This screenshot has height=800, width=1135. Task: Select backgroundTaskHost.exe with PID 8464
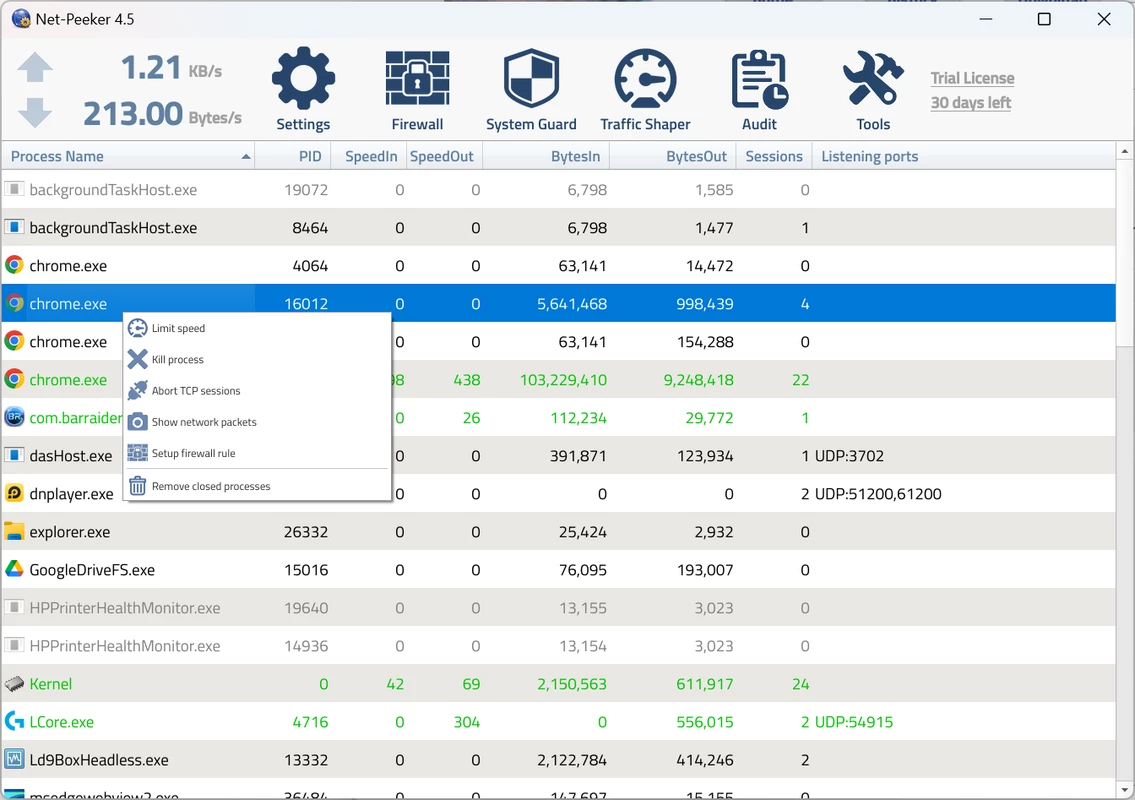(x=113, y=228)
